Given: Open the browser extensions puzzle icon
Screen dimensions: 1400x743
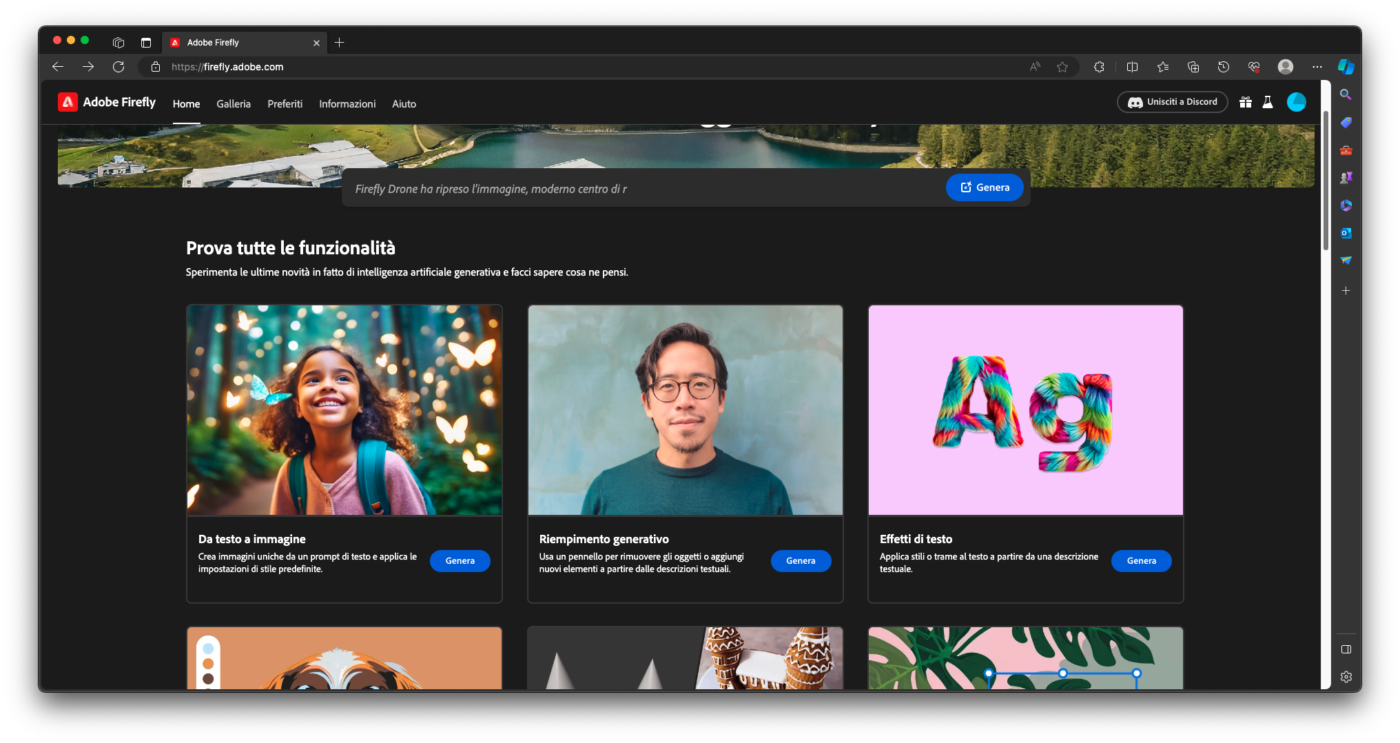Looking at the screenshot, I should coord(1099,67).
